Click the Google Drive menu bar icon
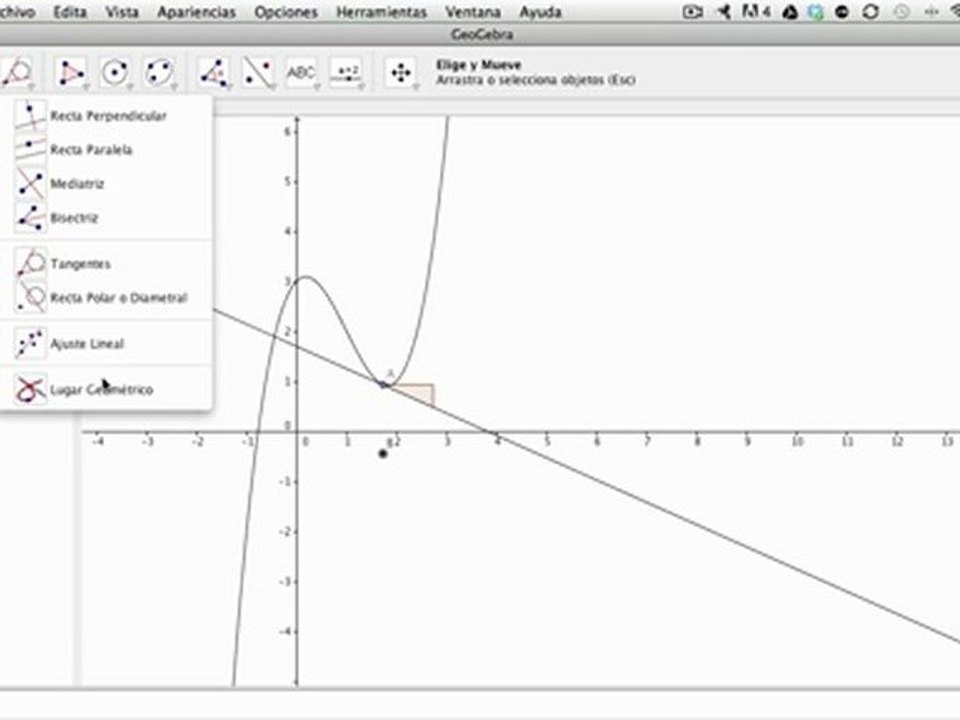This screenshot has width=960, height=720. click(x=790, y=12)
